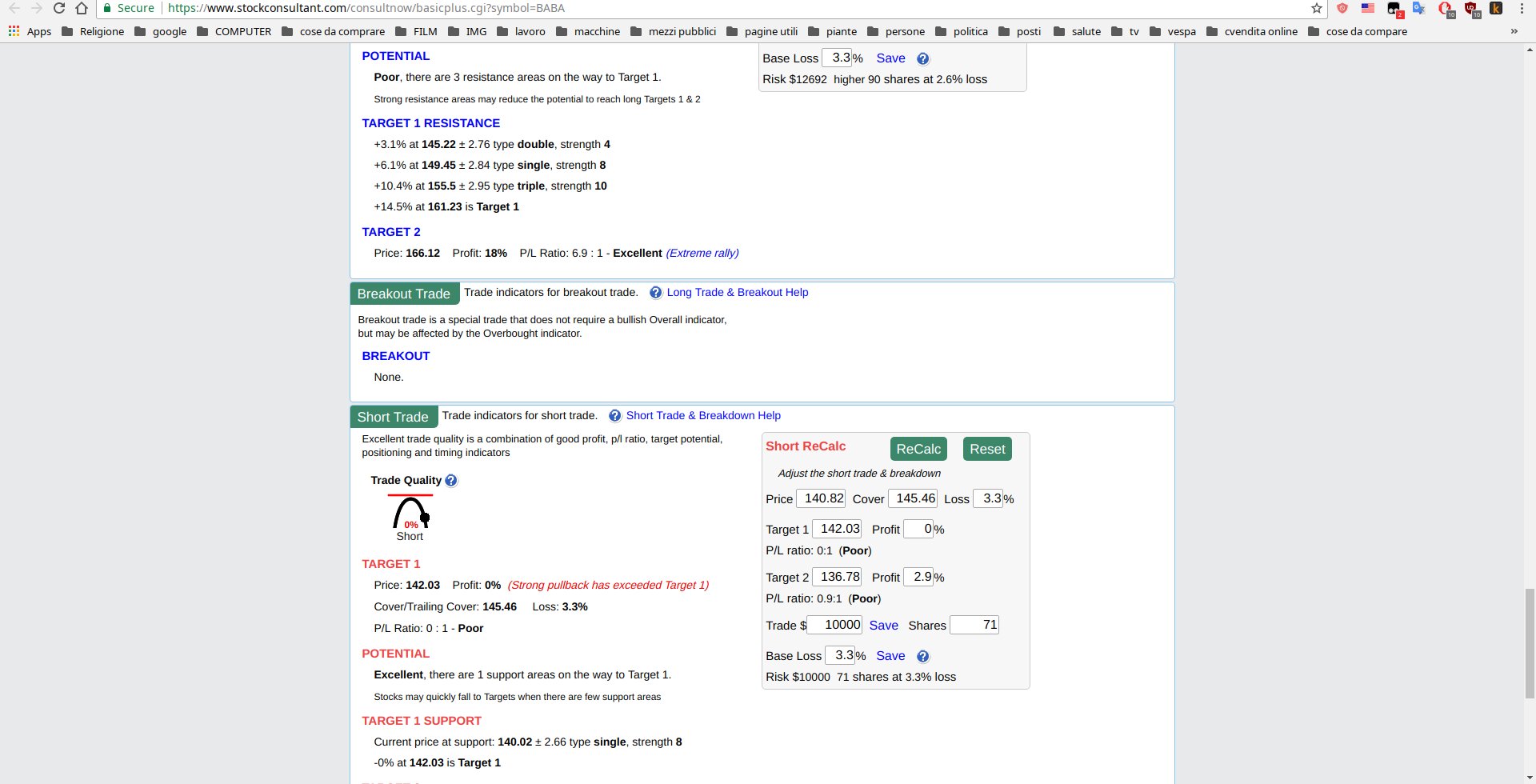Click the browser address bar URL
The height and width of the screenshot is (784, 1536).
click(x=366, y=8)
